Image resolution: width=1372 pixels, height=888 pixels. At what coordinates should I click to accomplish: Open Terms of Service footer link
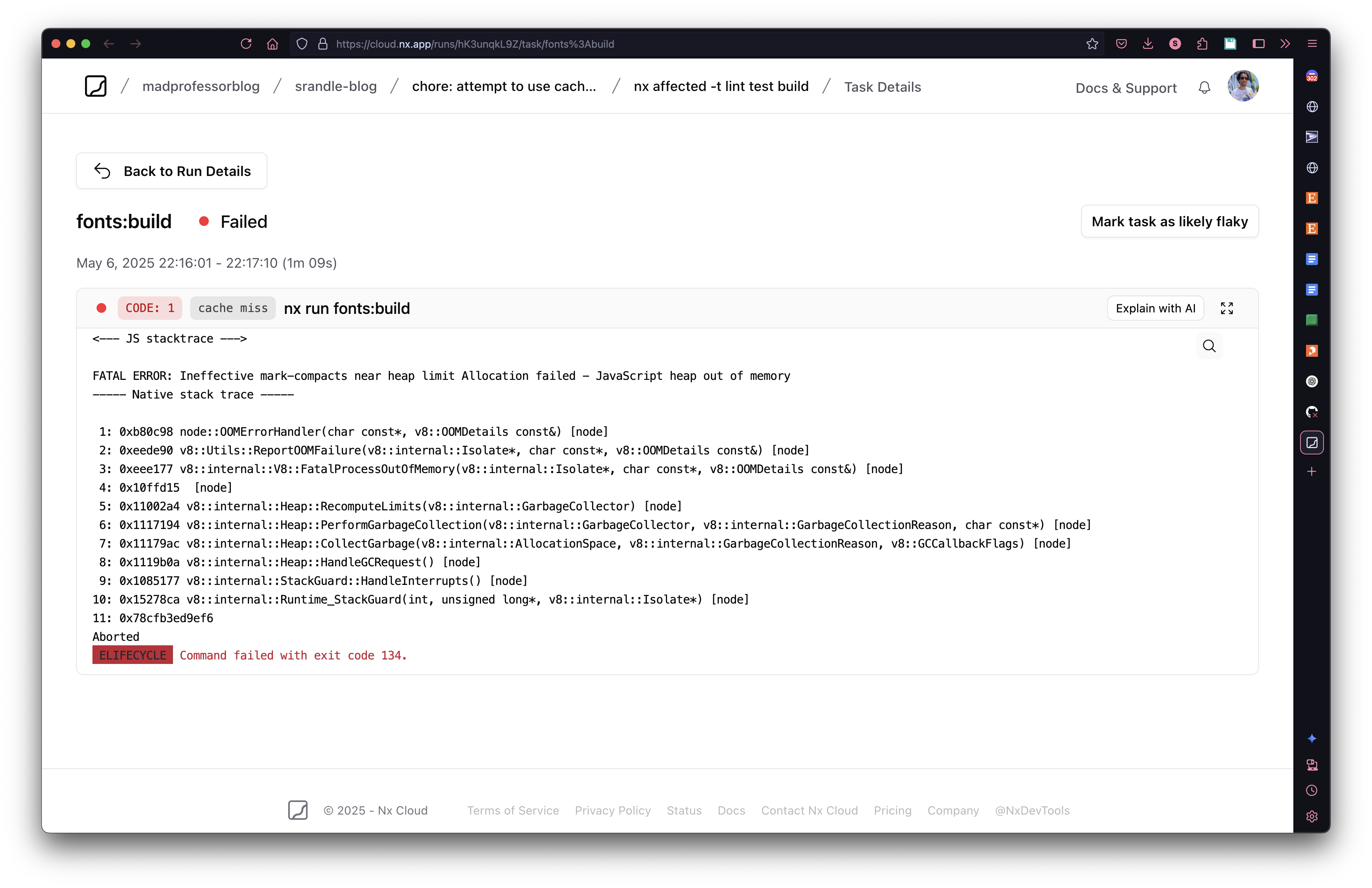tap(513, 810)
